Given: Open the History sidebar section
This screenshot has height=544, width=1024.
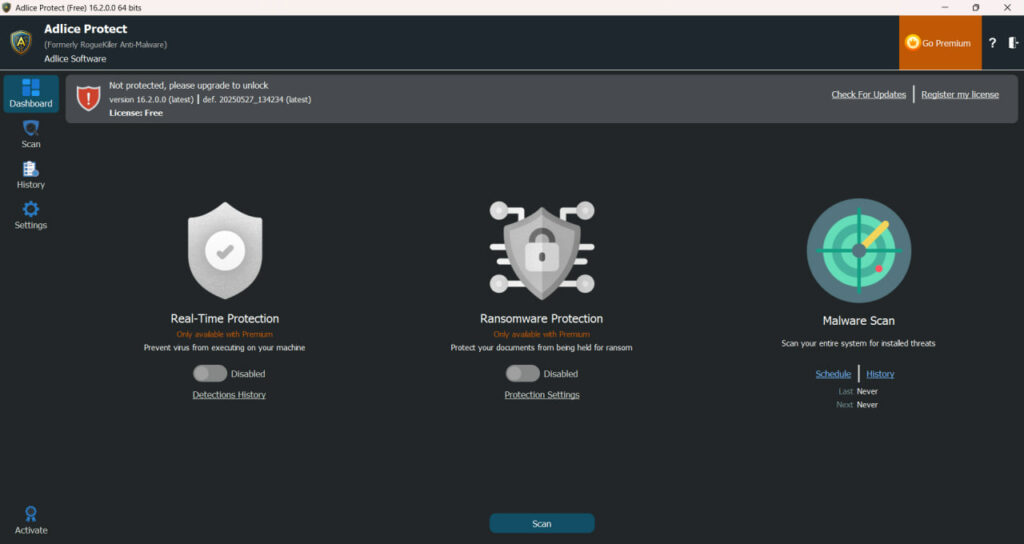Looking at the screenshot, I should tap(31, 175).
